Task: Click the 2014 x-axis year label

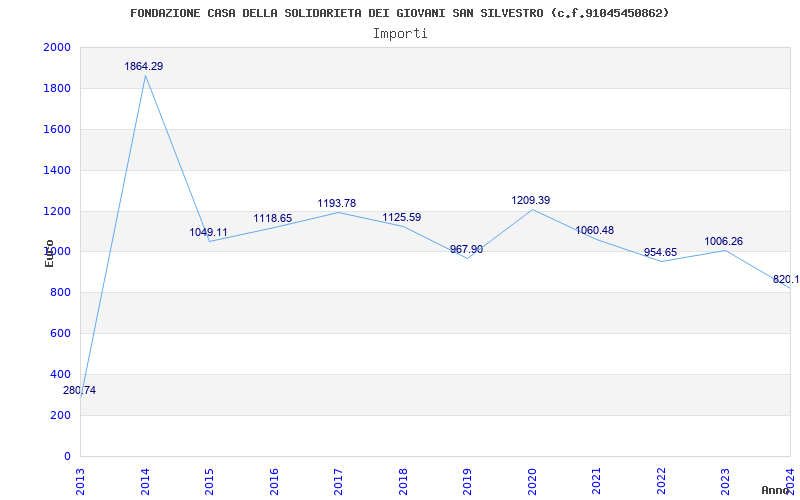Action: (145, 481)
